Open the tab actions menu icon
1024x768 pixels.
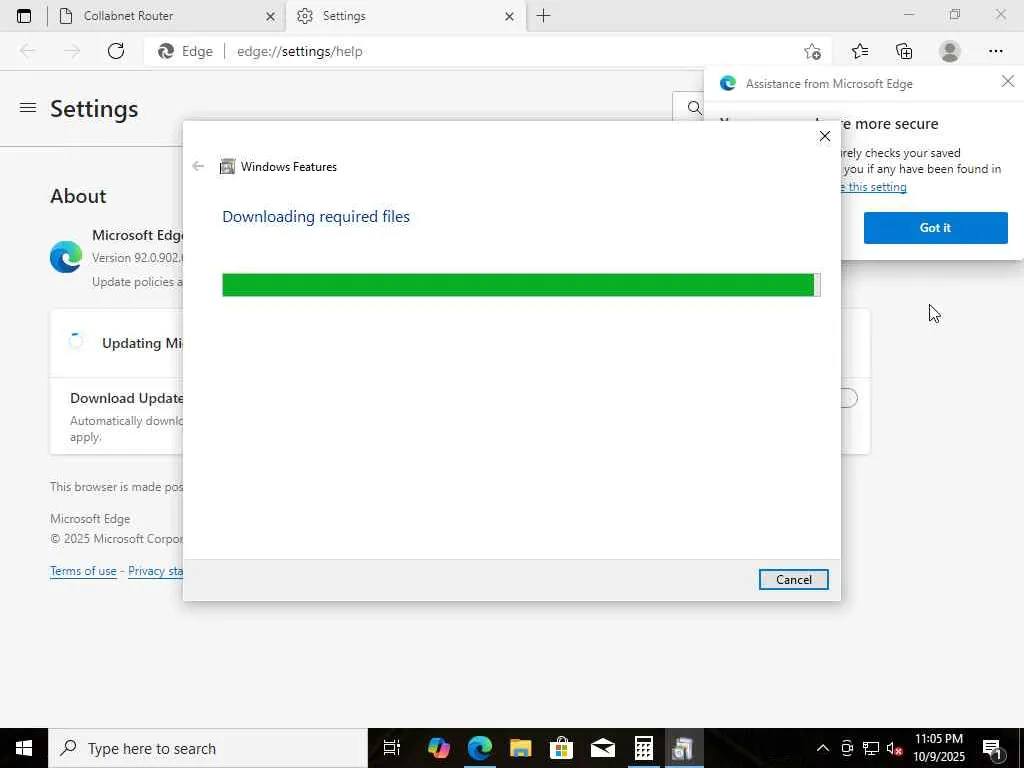24,16
